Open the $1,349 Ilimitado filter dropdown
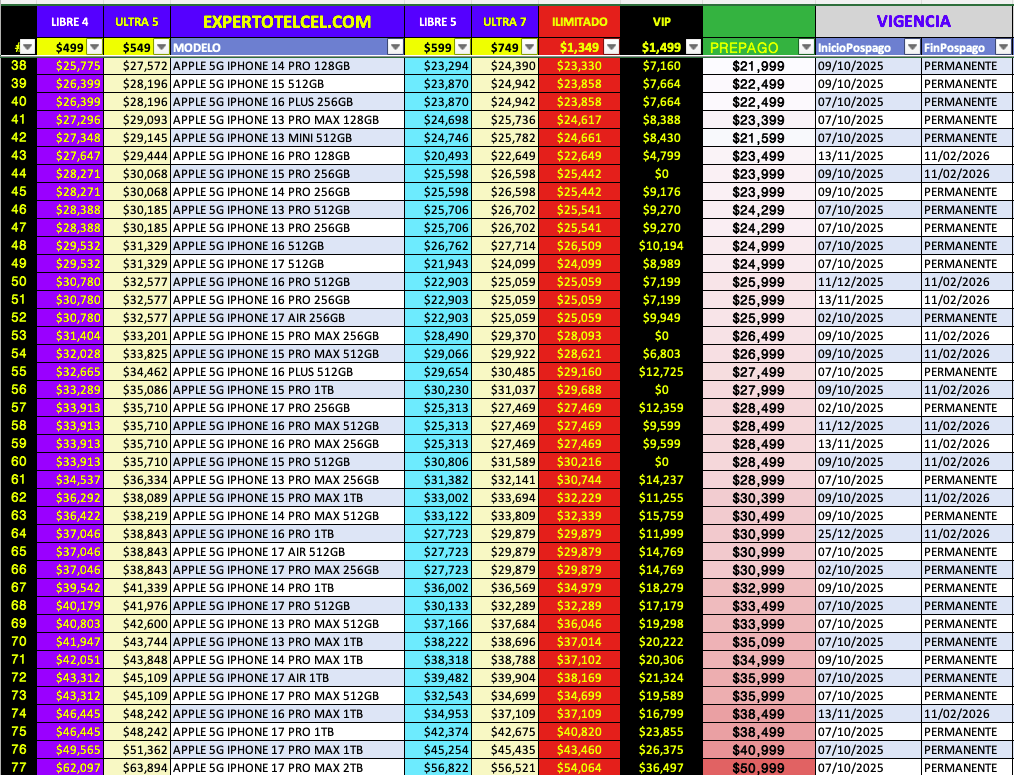Screen dimensions: 1014x775 609,47
